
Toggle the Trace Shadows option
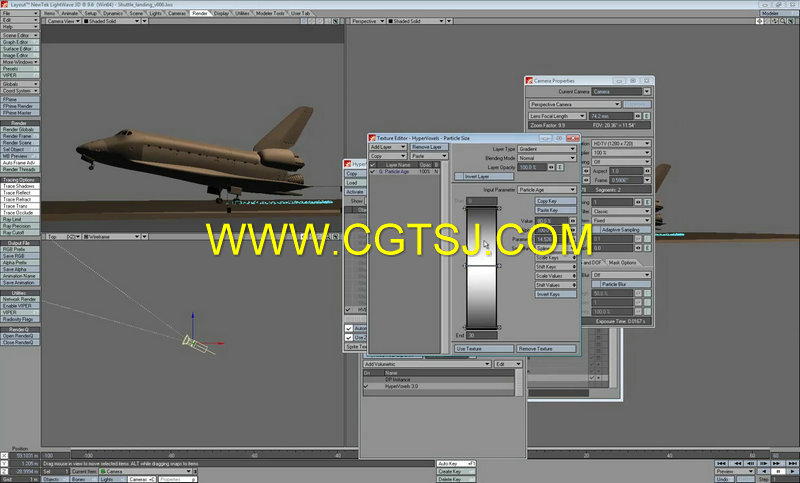pyautogui.click(x=20, y=186)
